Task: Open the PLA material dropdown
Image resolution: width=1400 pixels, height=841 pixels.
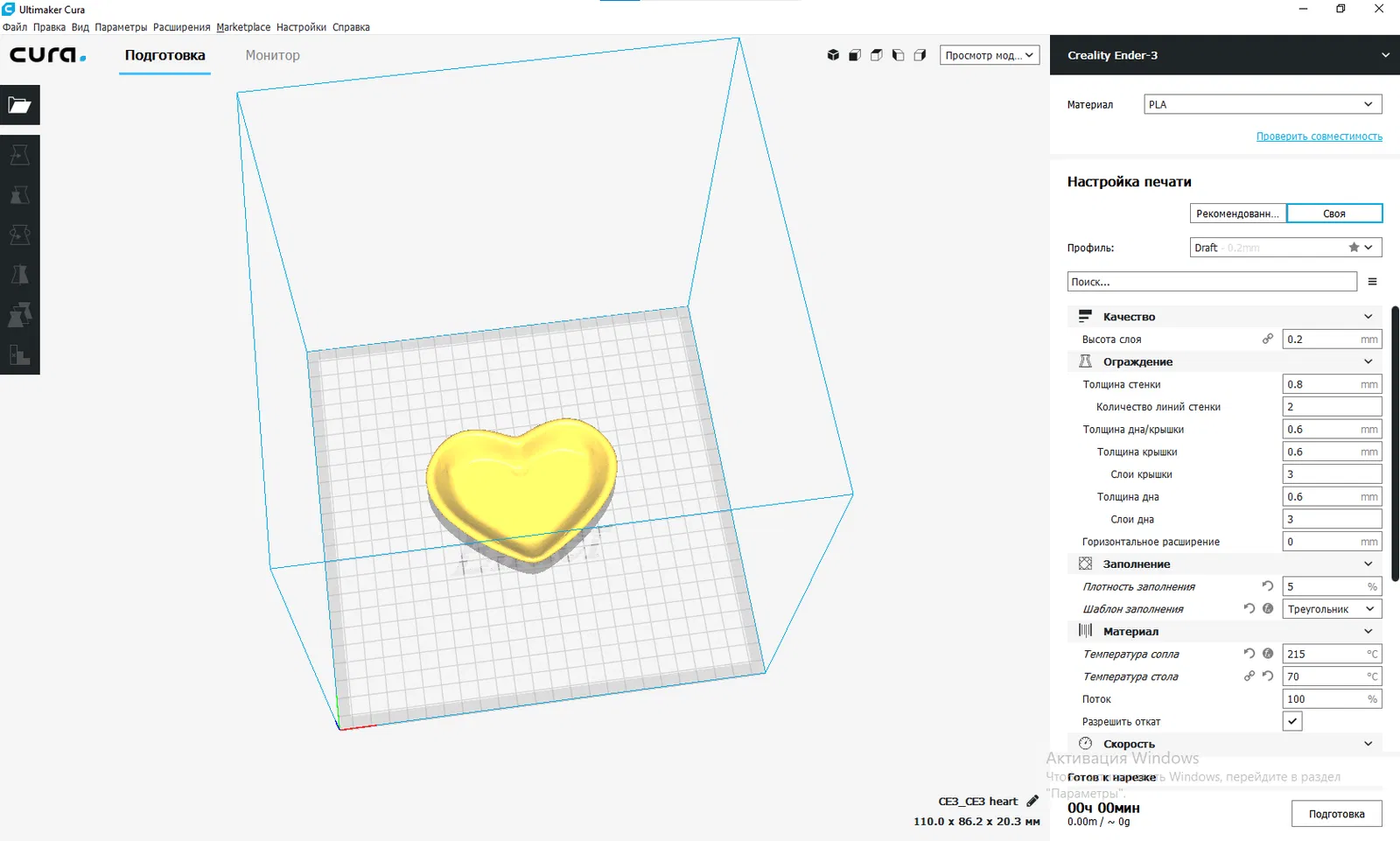Action: [x=1263, y=104]
